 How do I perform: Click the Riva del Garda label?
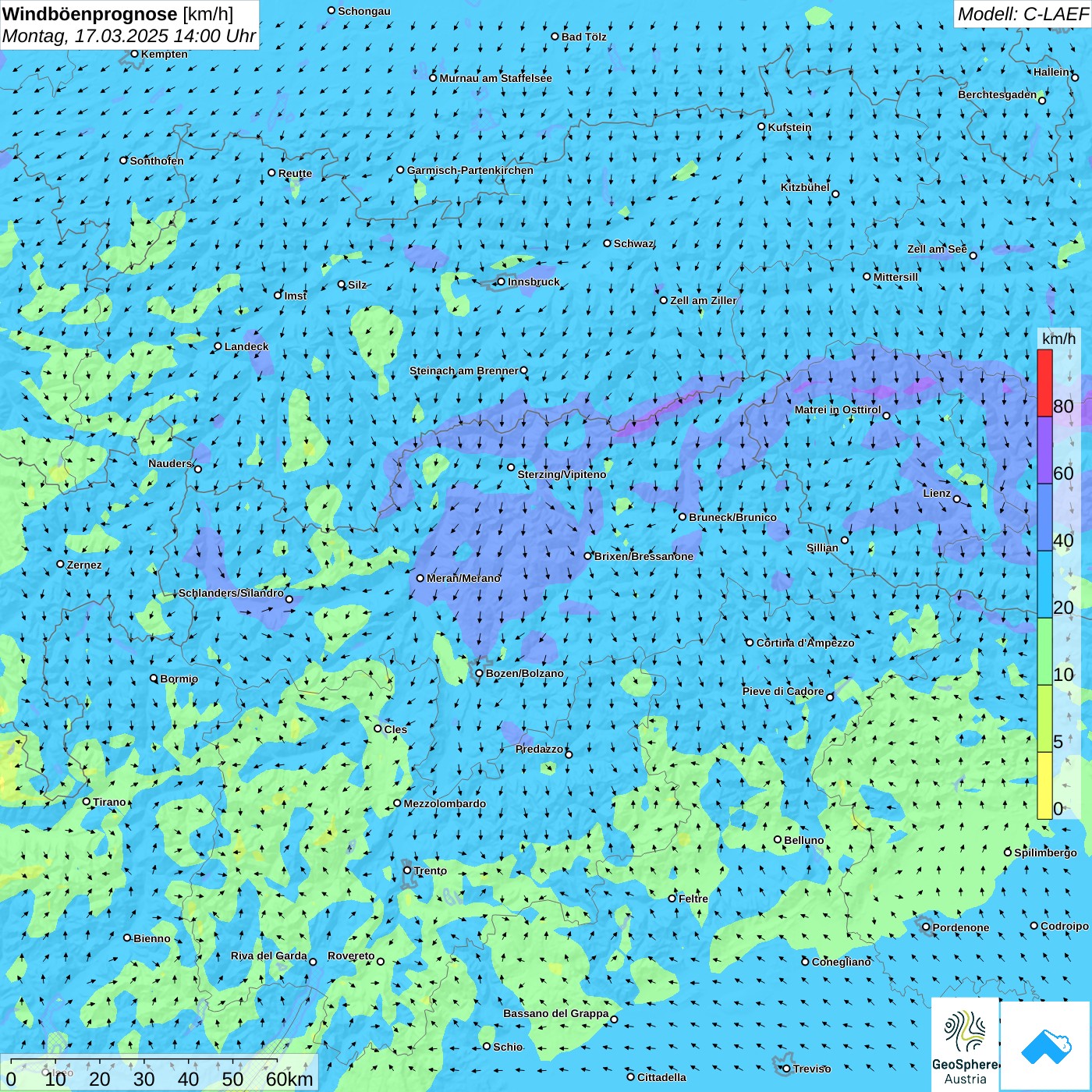(x=269, y=955)
